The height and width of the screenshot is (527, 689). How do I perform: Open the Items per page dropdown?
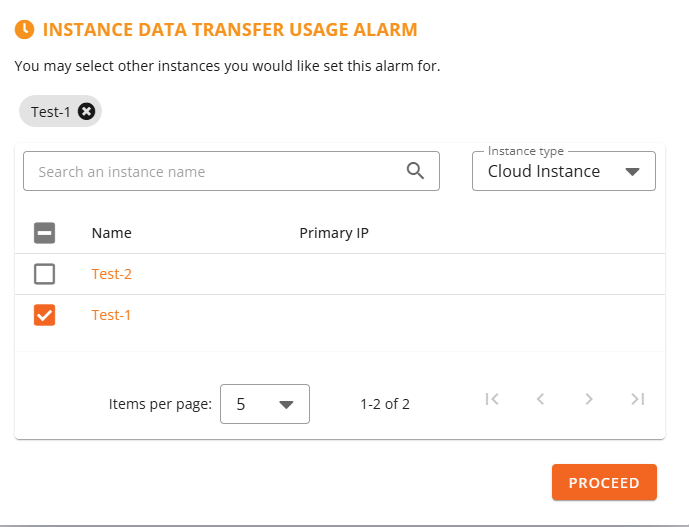[265, 404]
